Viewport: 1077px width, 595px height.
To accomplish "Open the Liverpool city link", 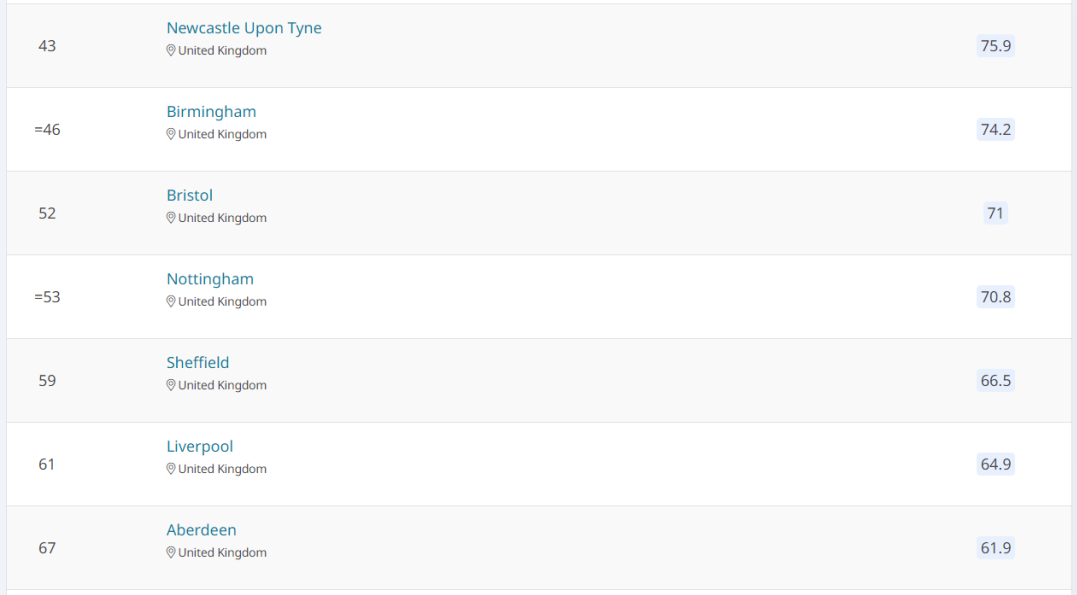I will coord(200,447).
